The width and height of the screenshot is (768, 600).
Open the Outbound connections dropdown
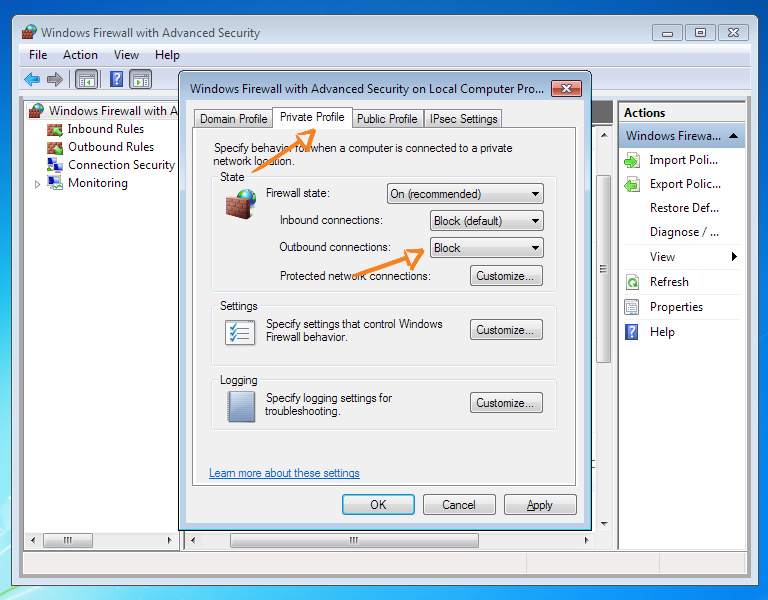487,248
